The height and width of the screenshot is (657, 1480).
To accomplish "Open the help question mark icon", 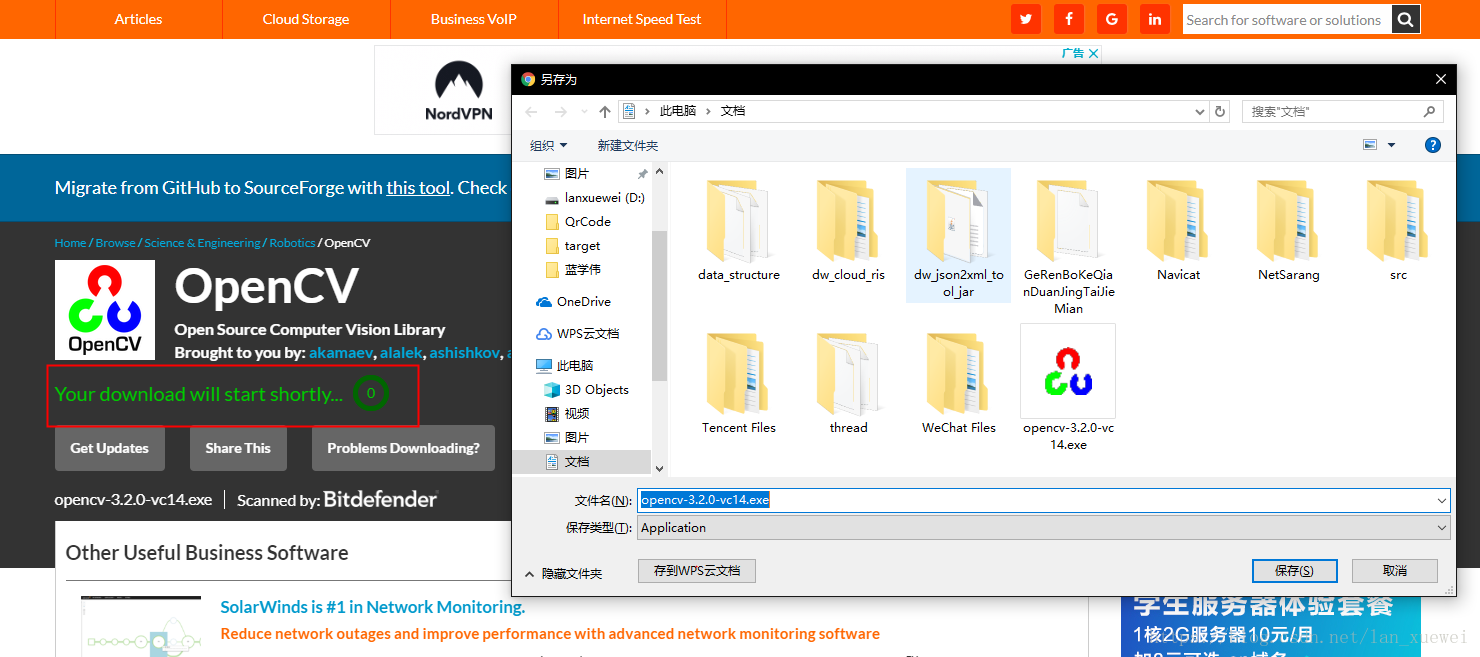I will 1432,145.
